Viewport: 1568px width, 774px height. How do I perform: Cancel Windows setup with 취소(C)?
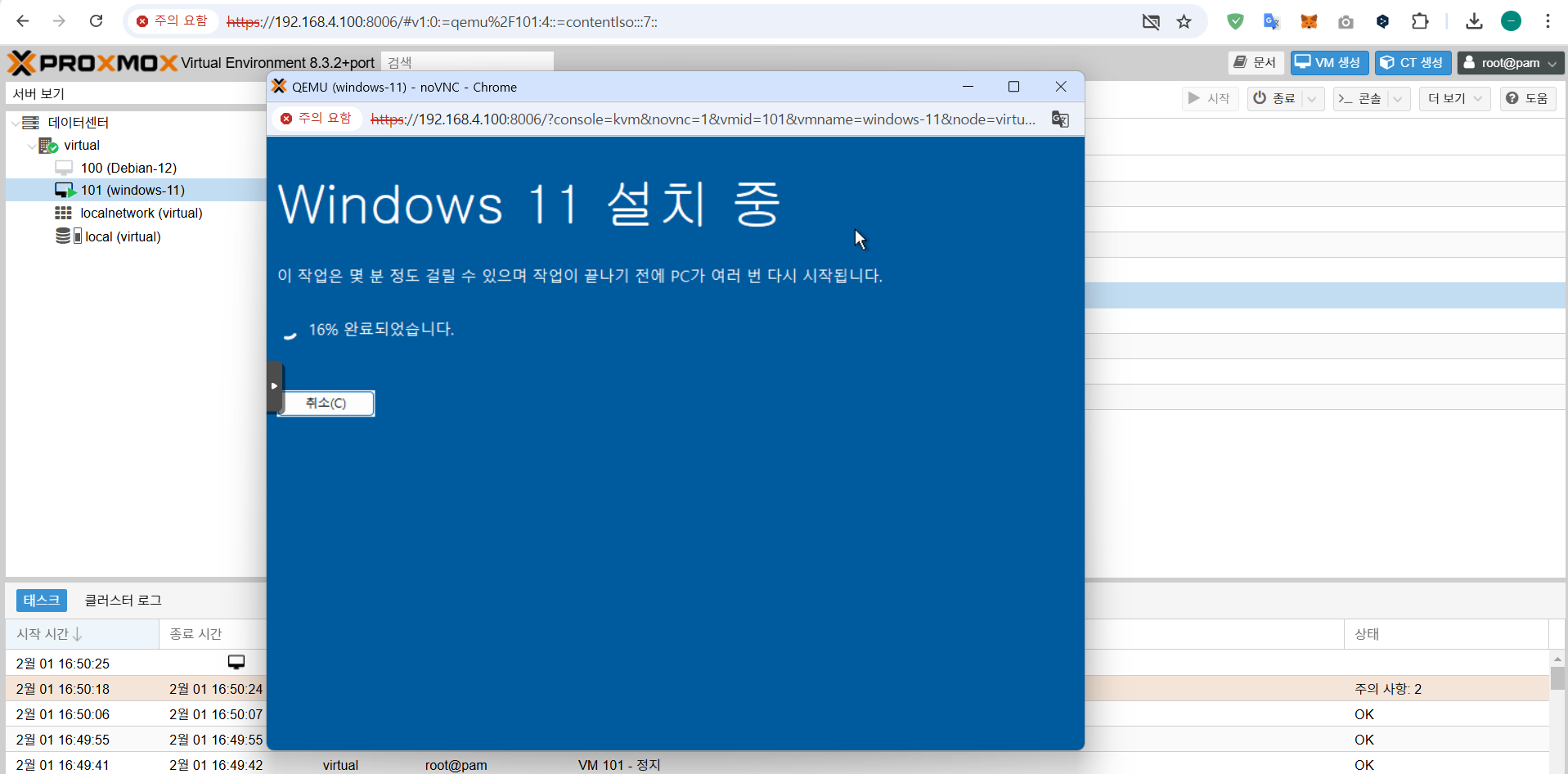coord(326,403)
